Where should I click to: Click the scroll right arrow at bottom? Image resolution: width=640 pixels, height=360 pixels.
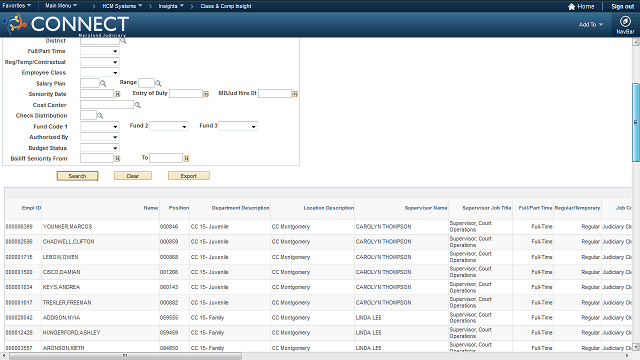click(628, 356)
